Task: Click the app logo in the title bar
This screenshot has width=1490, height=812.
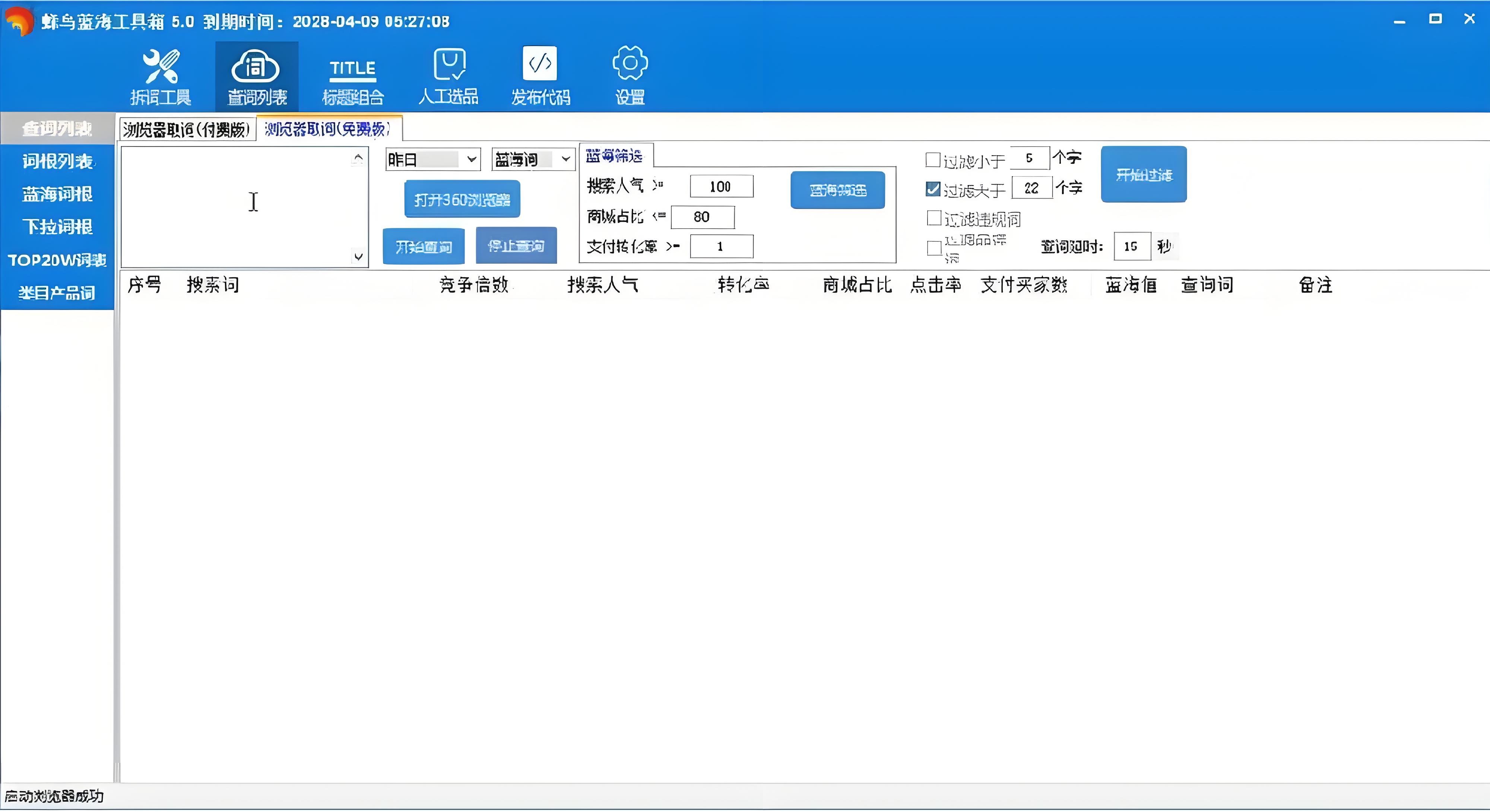Action: (x=19, y=21)
